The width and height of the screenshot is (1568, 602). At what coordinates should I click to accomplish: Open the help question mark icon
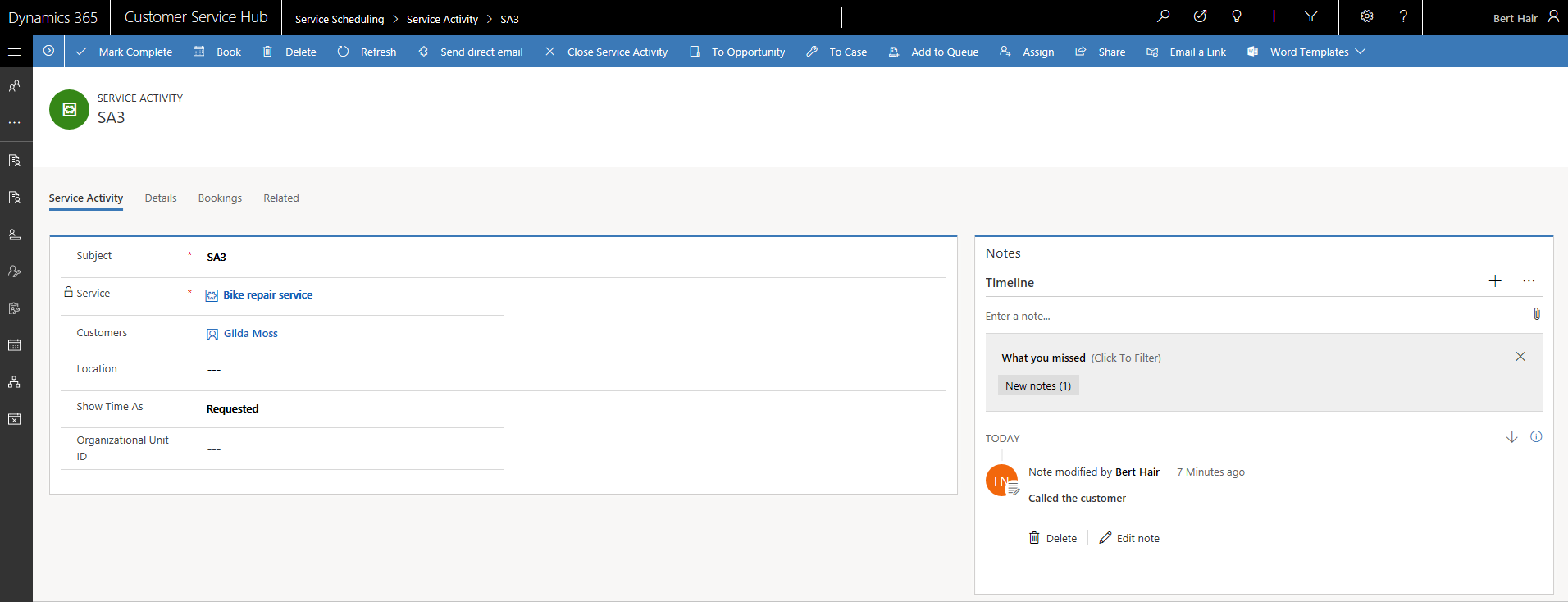pos(1403,16)
